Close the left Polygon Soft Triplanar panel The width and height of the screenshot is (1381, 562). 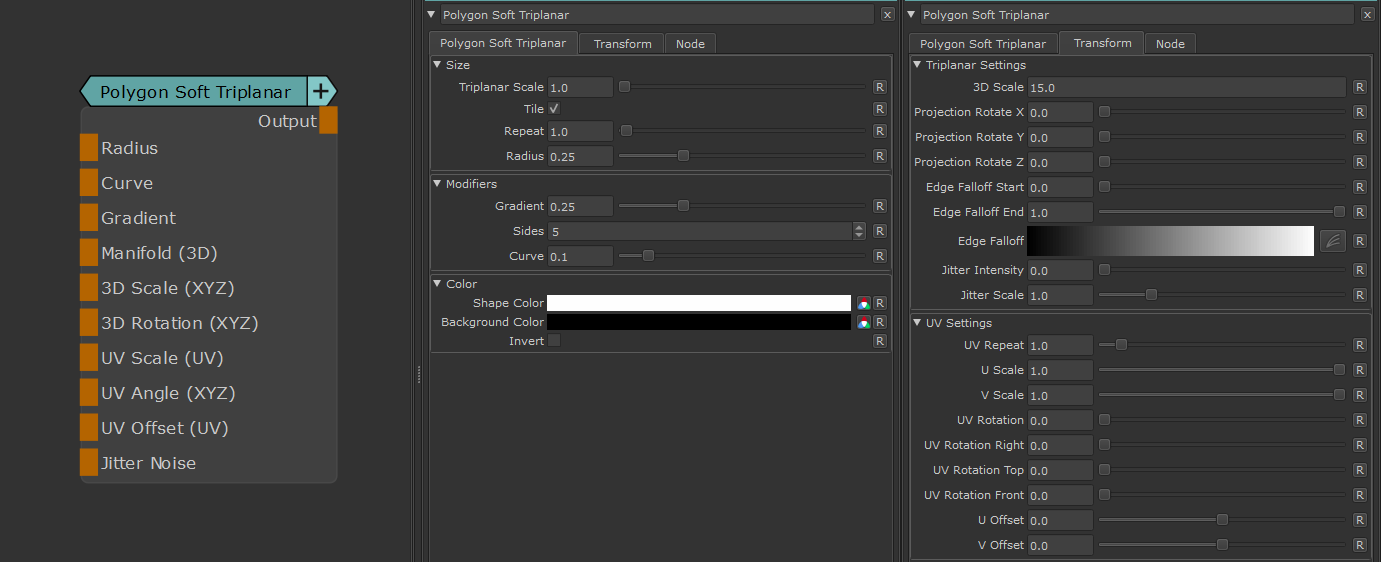click(x=887, y=15)
